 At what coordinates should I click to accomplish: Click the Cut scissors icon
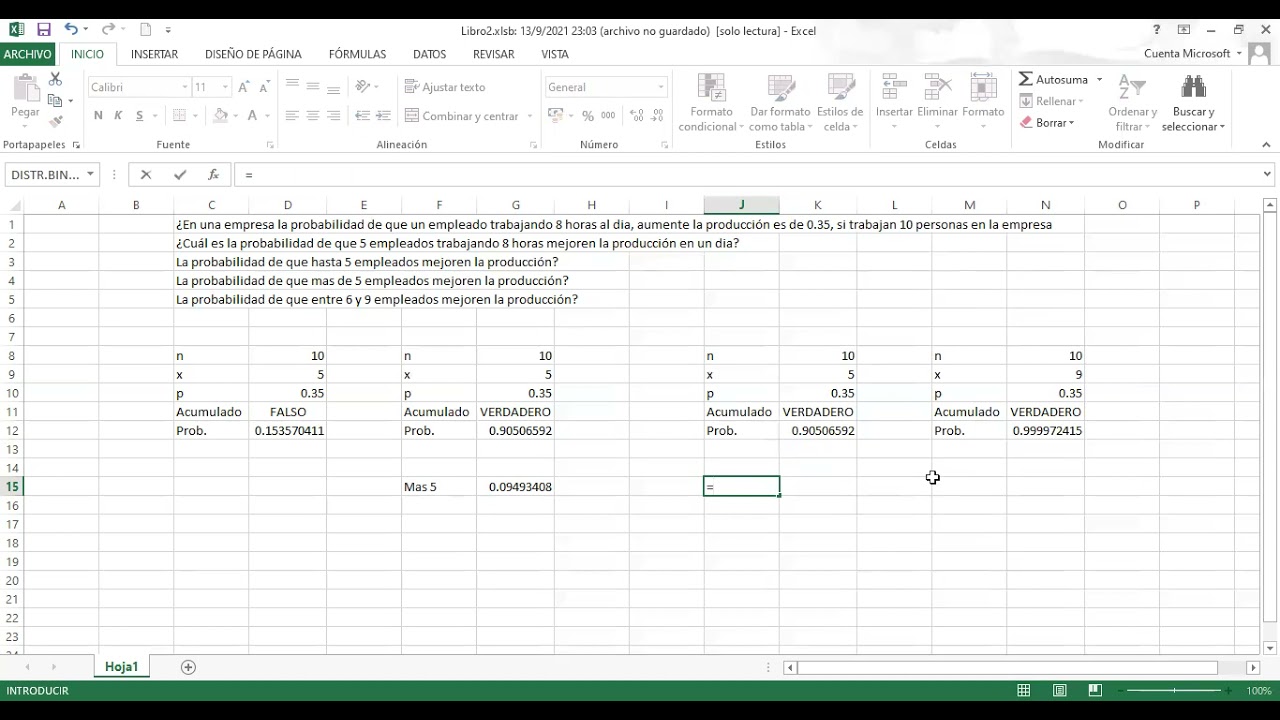pos(55,79)
